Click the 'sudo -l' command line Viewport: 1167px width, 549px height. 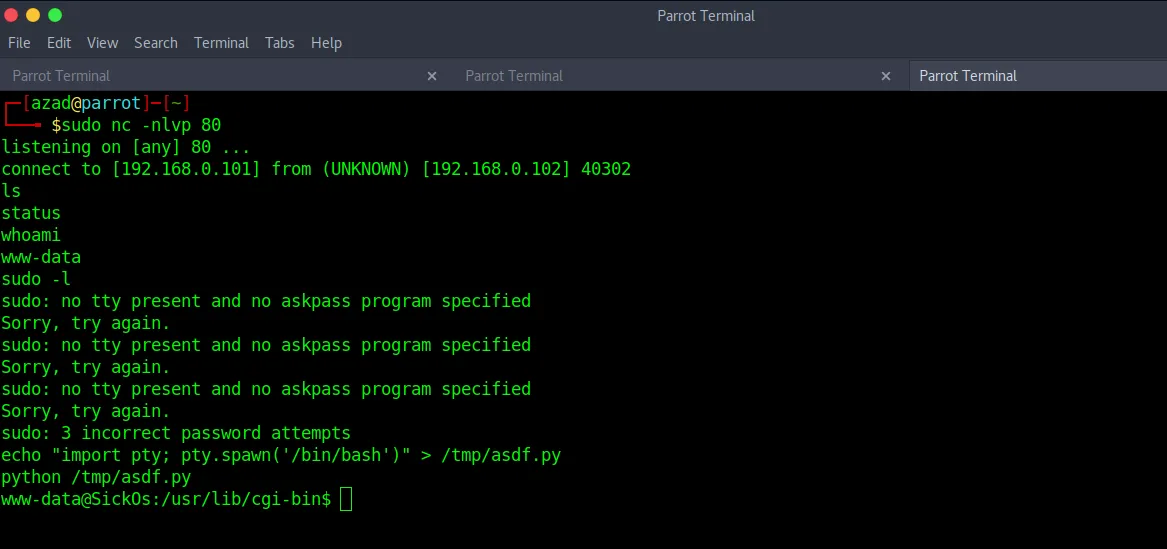point(36,280)
